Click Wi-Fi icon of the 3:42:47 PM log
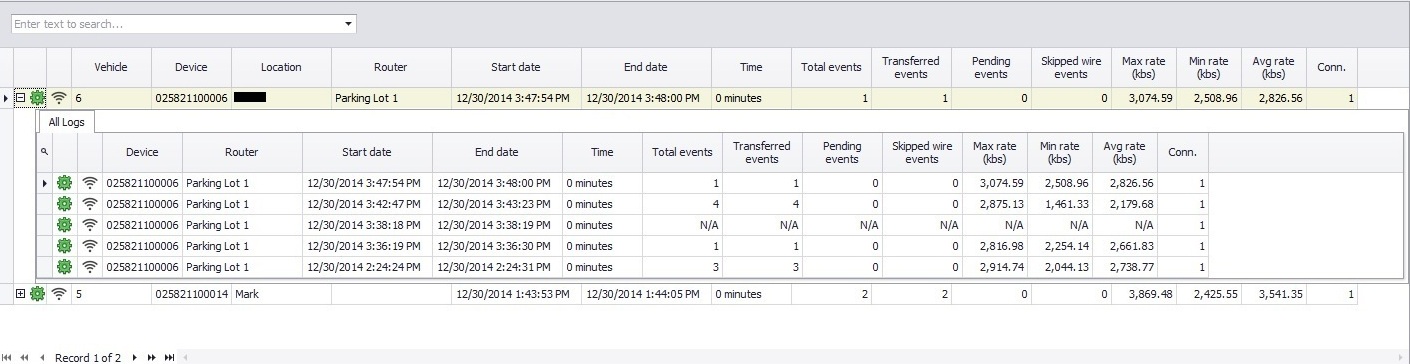Image resolution: width=1410 pixels, height=364 pixels. pos(90,204)
